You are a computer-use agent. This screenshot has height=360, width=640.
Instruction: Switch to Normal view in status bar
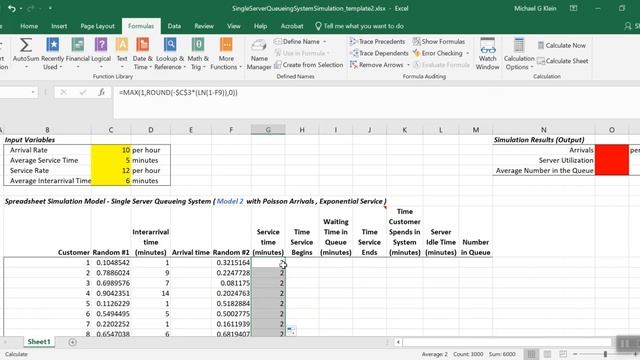(531, 354)
